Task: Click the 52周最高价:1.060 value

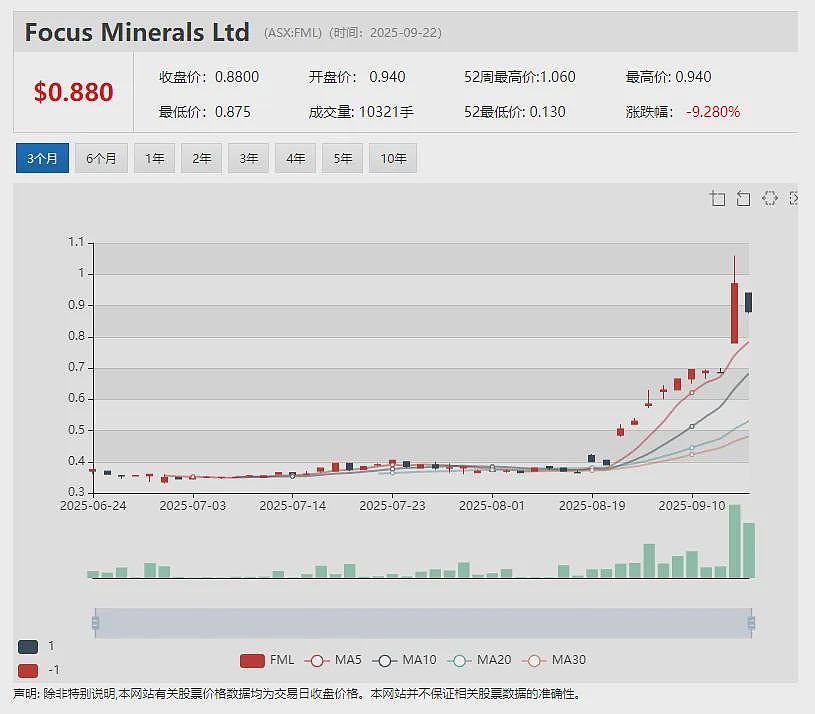Action: coord(520,77)
